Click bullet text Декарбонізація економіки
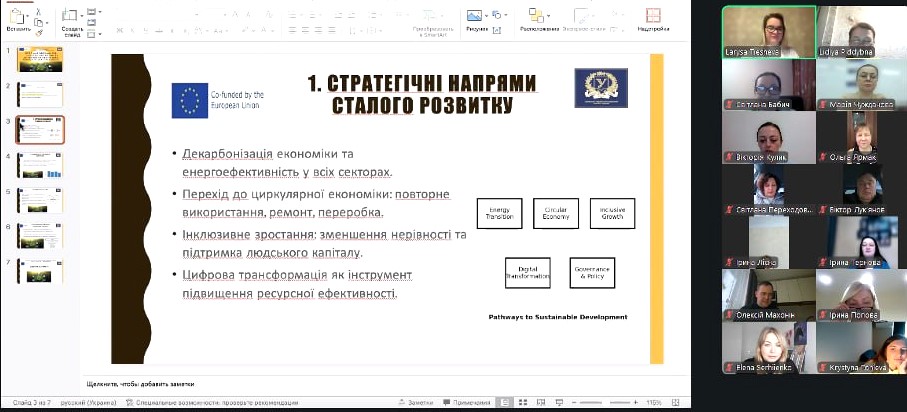The height and width of the screenshot is (412, 907). pyautogui.click(x=261, y=154)
